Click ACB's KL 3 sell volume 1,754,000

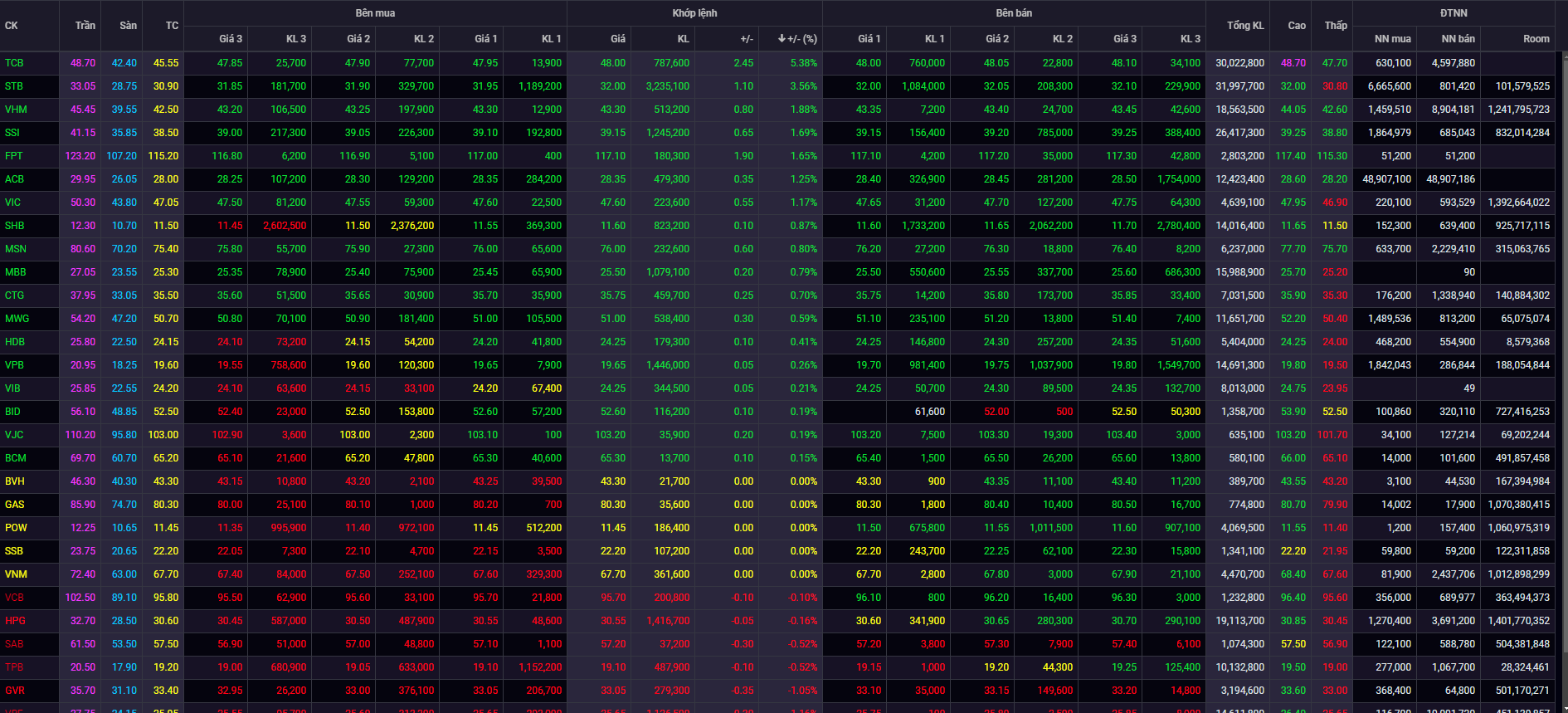click(x=1179, y=179)
